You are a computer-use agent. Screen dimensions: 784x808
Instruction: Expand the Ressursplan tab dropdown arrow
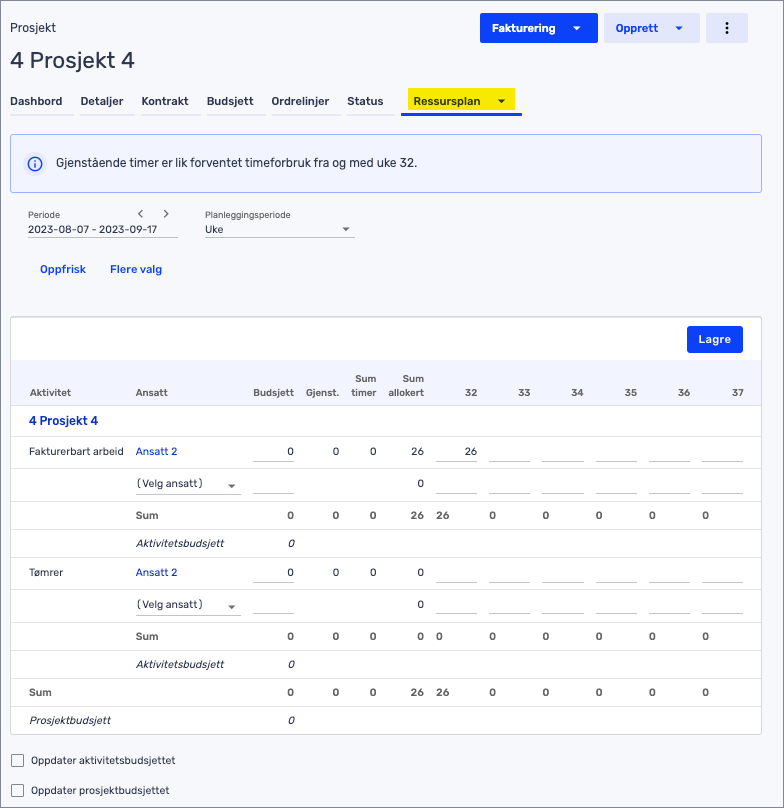pos(502,101)
